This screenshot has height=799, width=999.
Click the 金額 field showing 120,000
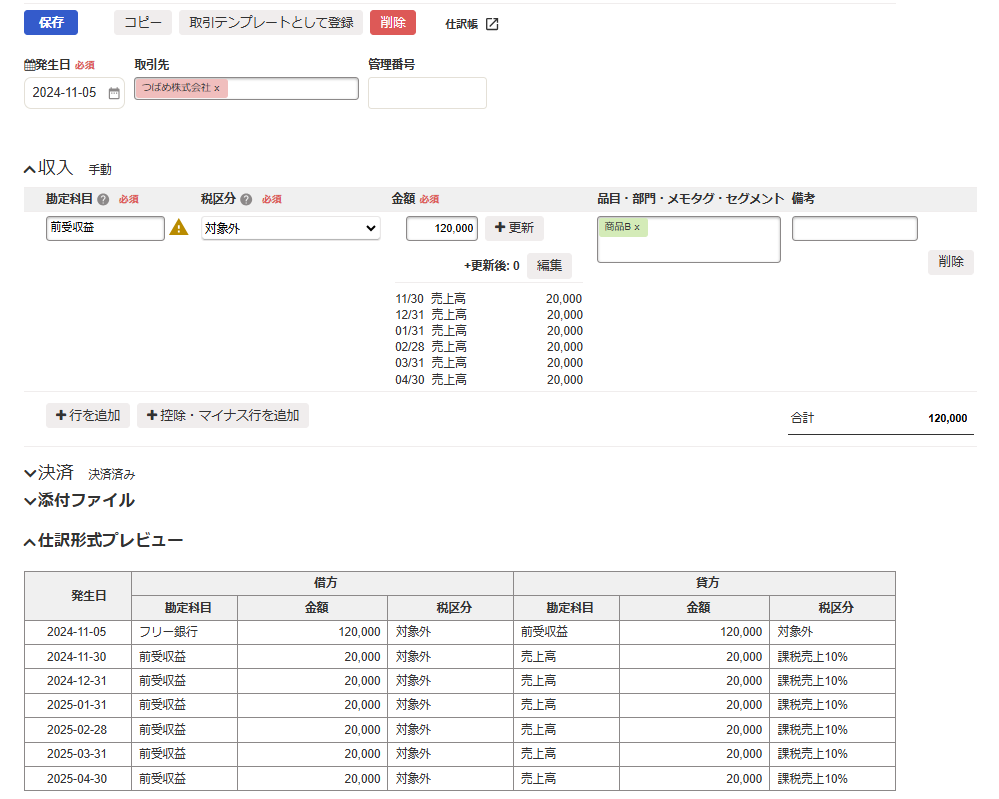coord(442,228)
